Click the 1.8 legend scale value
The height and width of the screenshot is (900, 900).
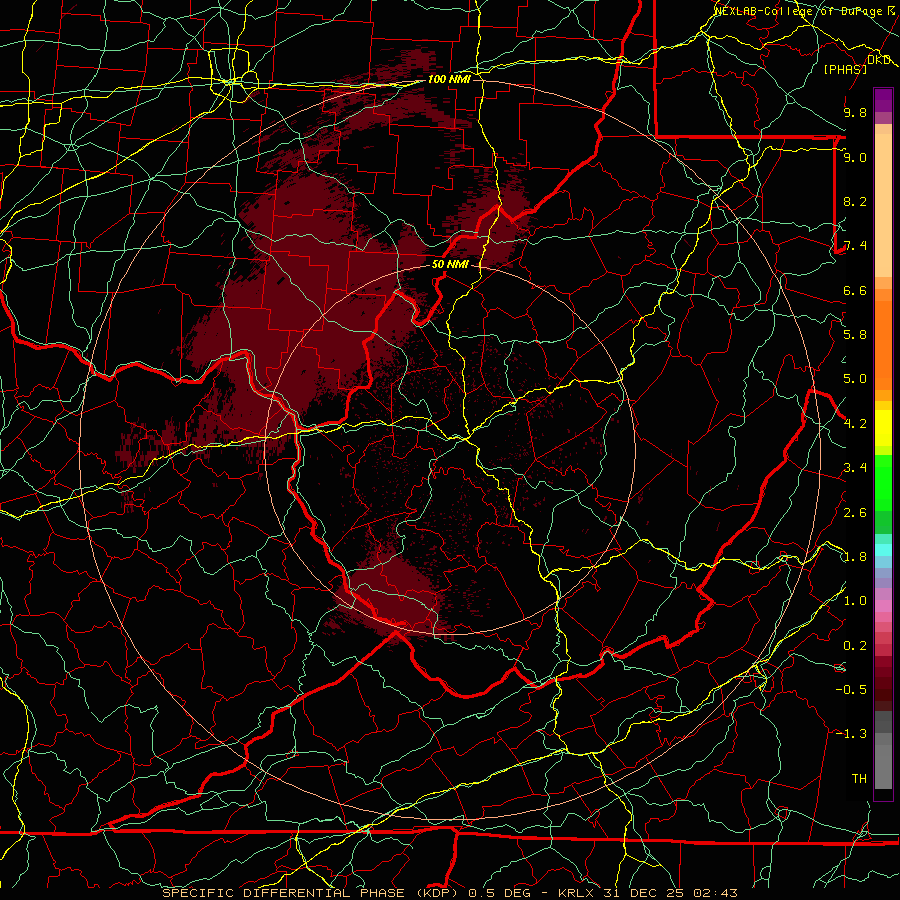point(855,557)
